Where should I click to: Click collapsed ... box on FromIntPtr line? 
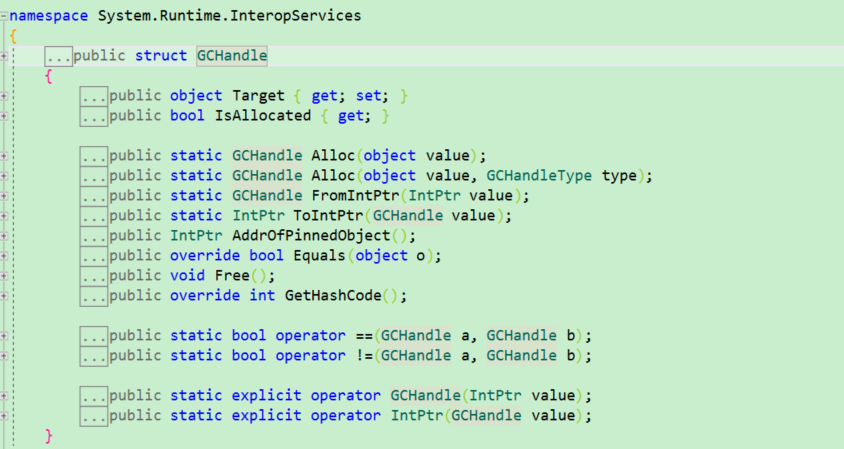94,196
